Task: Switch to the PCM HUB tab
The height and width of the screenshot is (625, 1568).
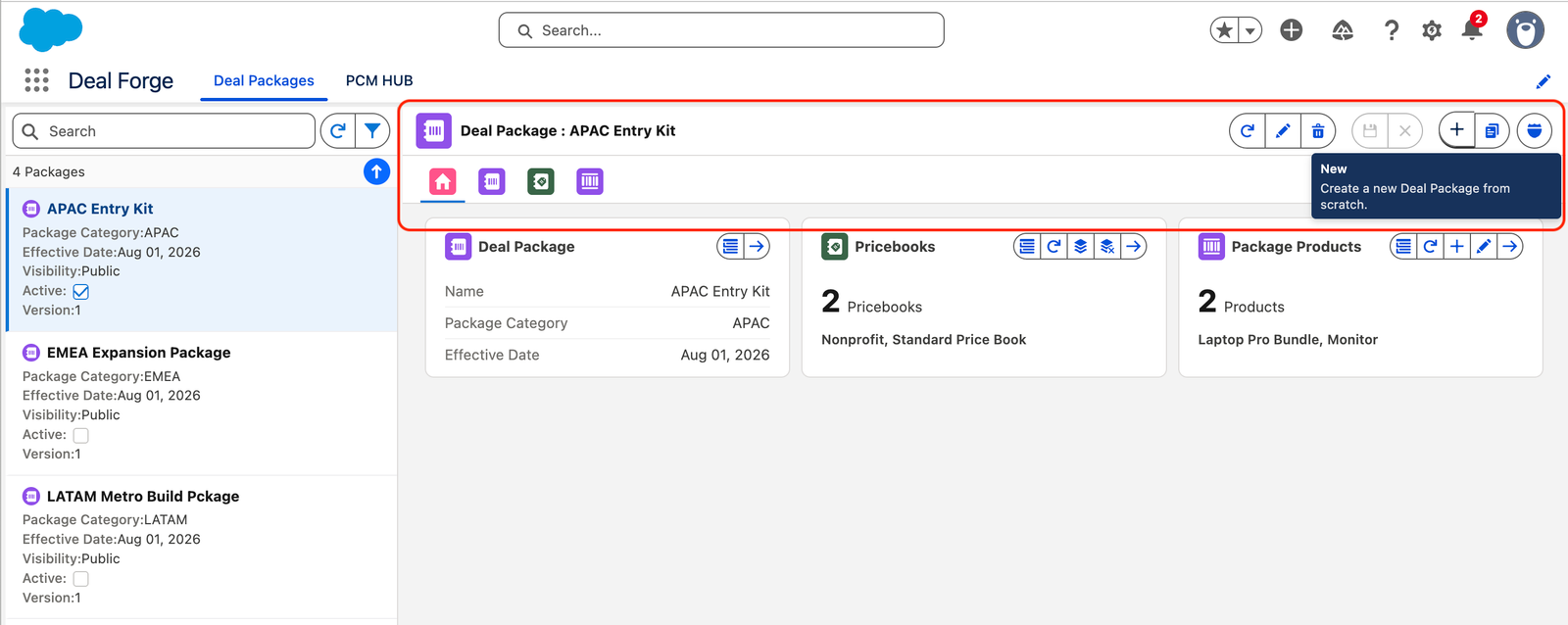Action: (379, 80)
